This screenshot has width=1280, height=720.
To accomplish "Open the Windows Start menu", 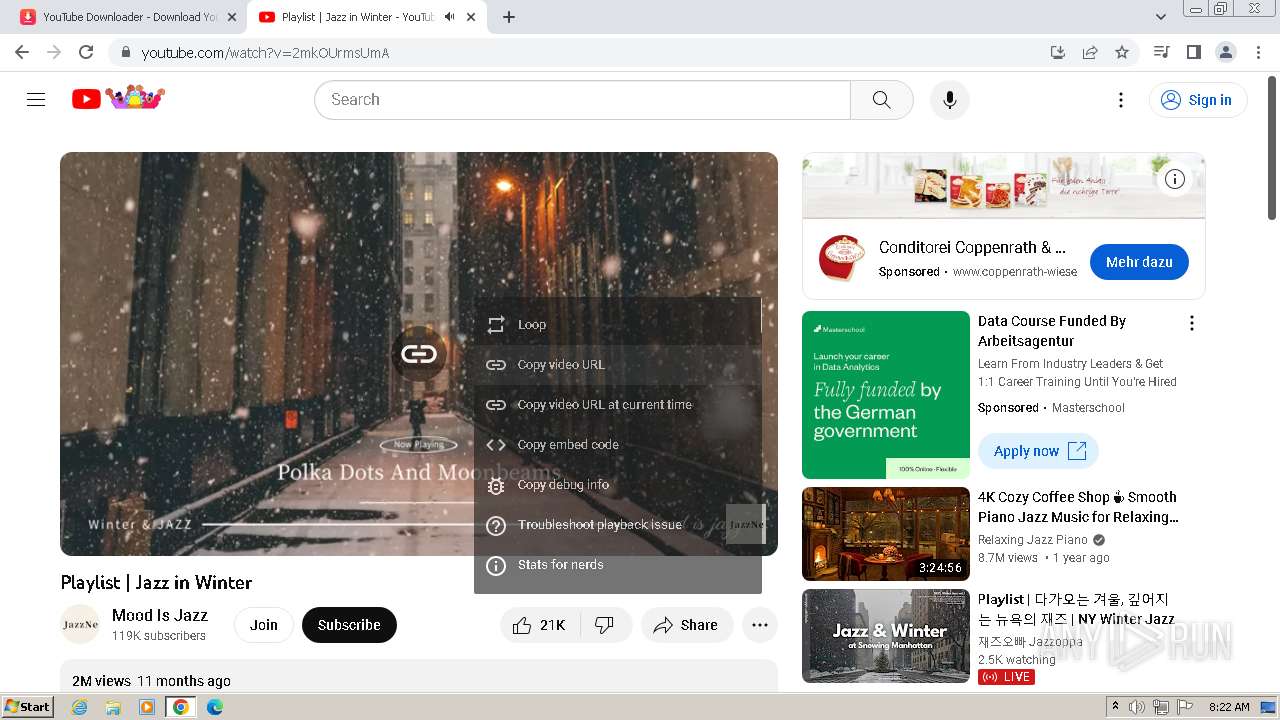I will (x=27, y=706).
